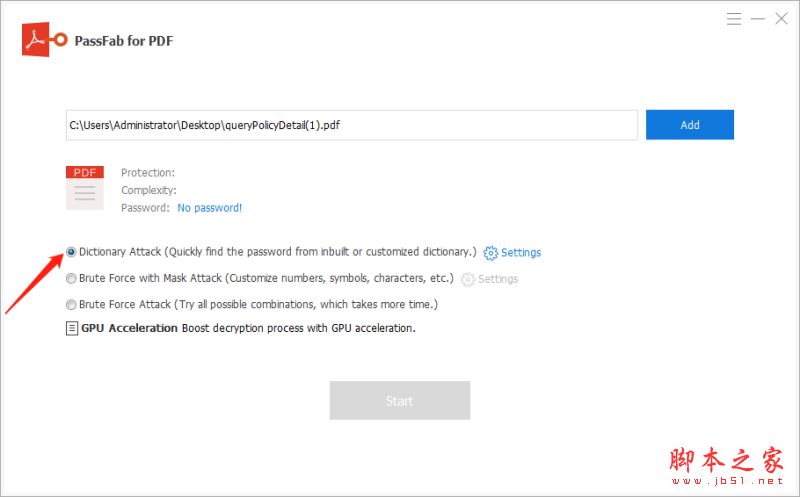Click the GPU Acceleration bold label
This screenshot has height=497, width=800.
click(129, 328)
